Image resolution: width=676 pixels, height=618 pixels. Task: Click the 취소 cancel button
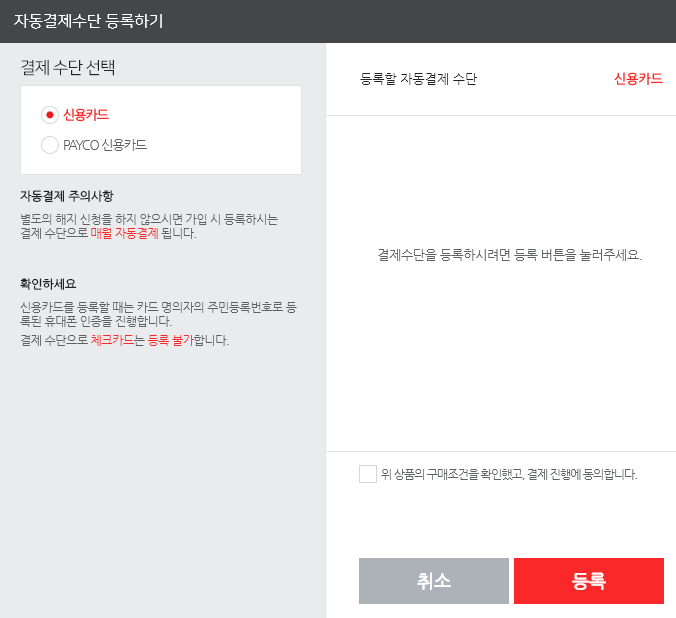[x=434, y=581]
